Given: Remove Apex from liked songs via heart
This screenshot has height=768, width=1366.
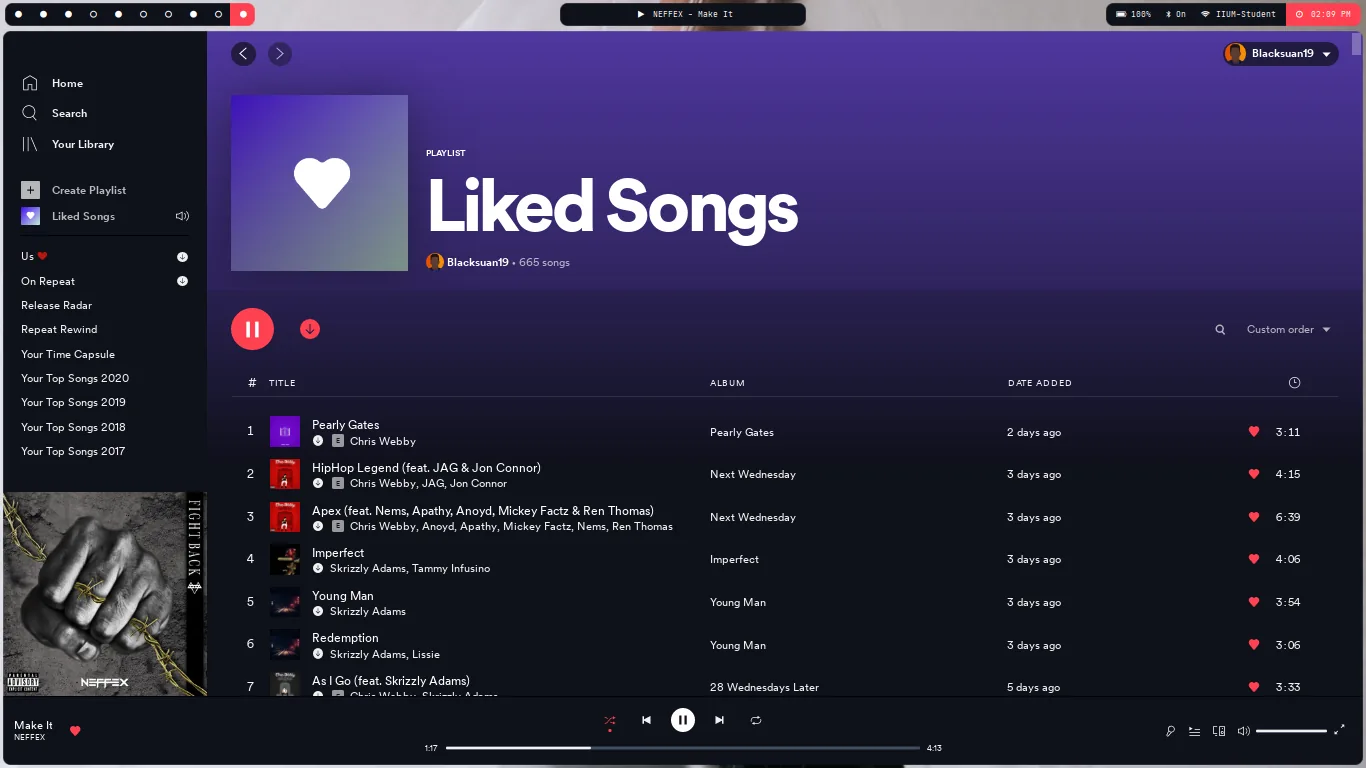Looking at the screenshot, I should tap(1254, 517).
